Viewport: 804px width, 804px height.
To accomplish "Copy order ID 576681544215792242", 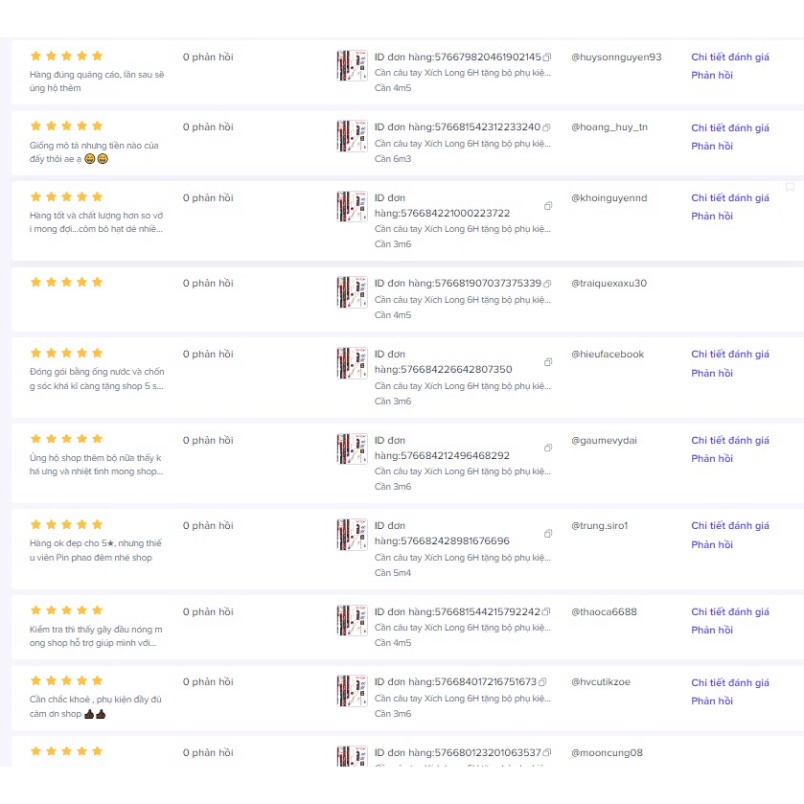I will 547,612.
